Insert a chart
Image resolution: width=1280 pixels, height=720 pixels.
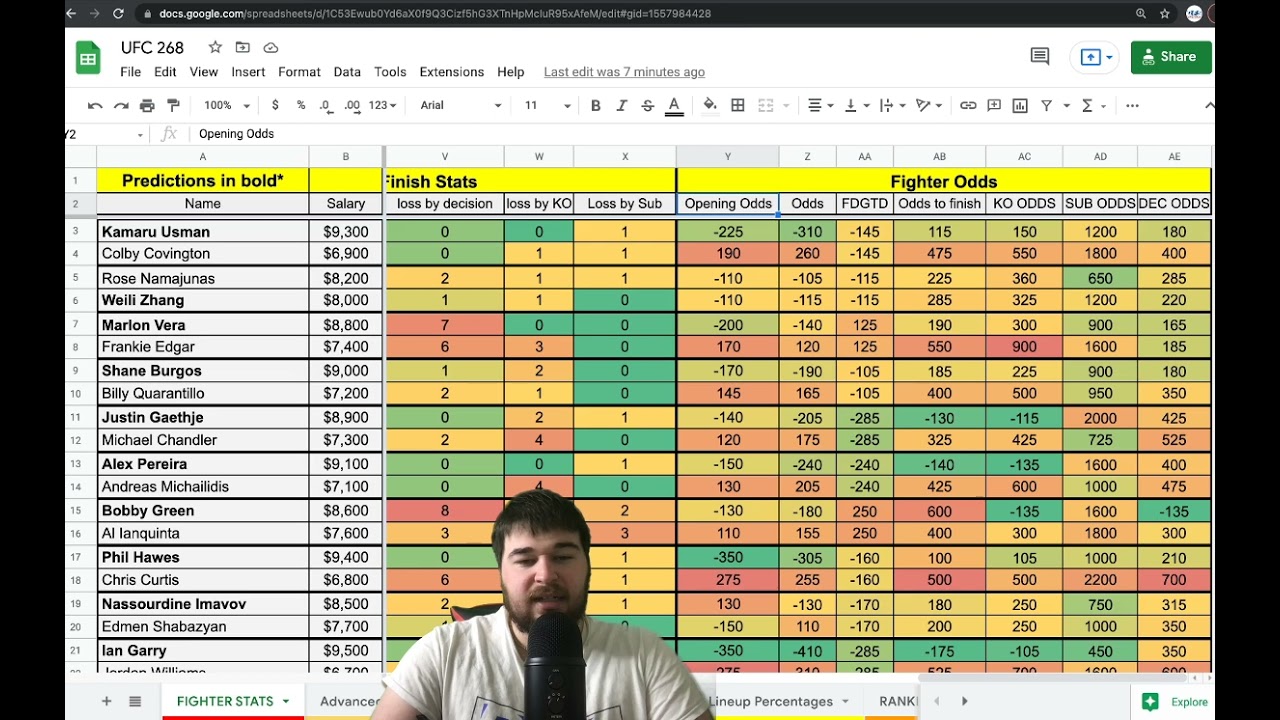point(1020,105)
